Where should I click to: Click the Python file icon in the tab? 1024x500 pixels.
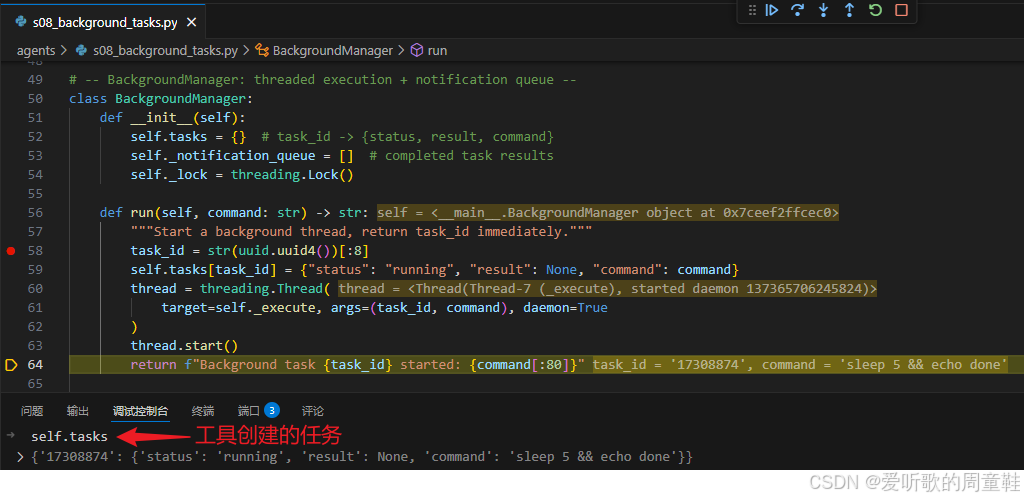[x=21, y=23]
